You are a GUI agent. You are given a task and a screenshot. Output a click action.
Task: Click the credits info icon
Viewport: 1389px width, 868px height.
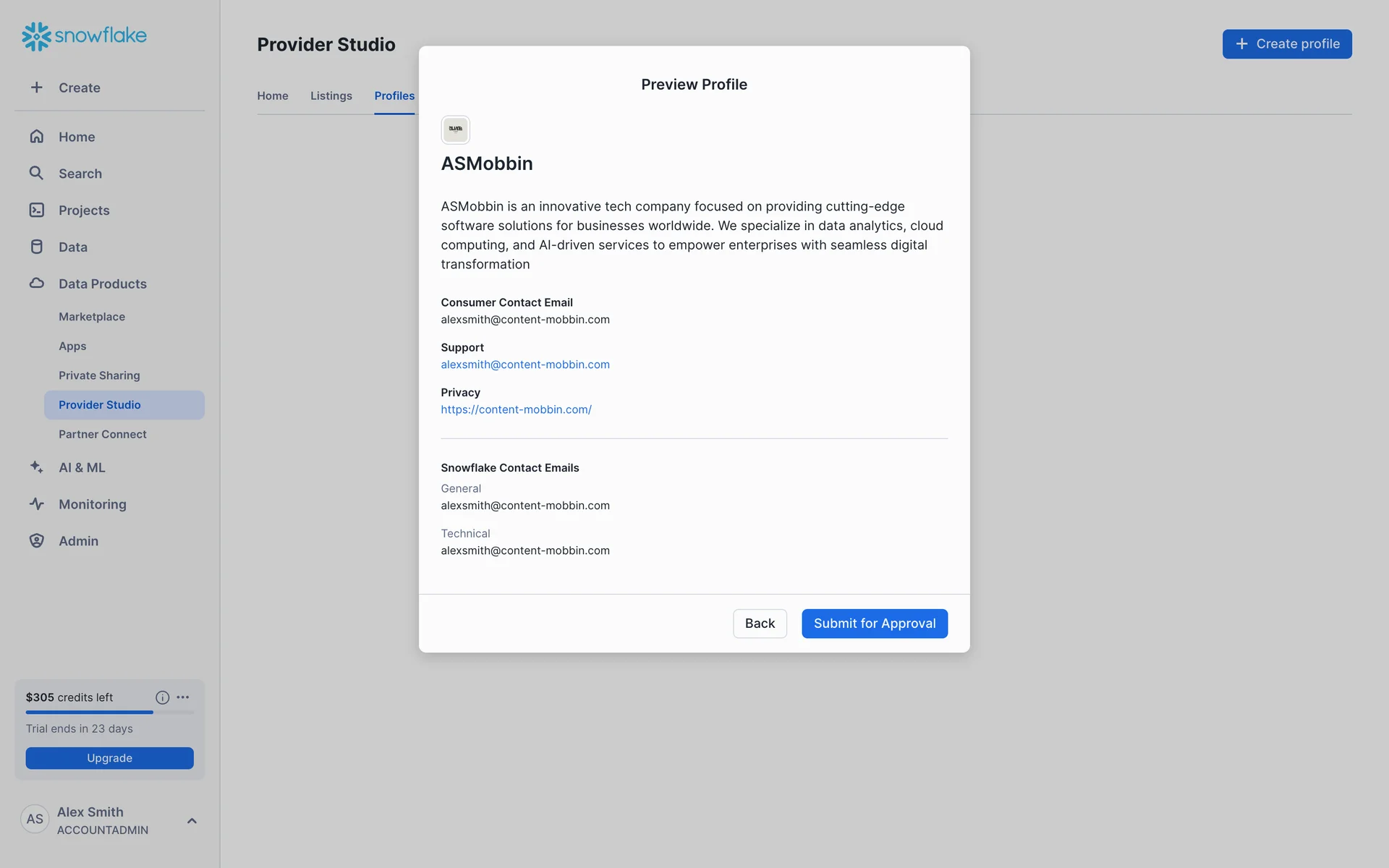(x=162, y=697)
